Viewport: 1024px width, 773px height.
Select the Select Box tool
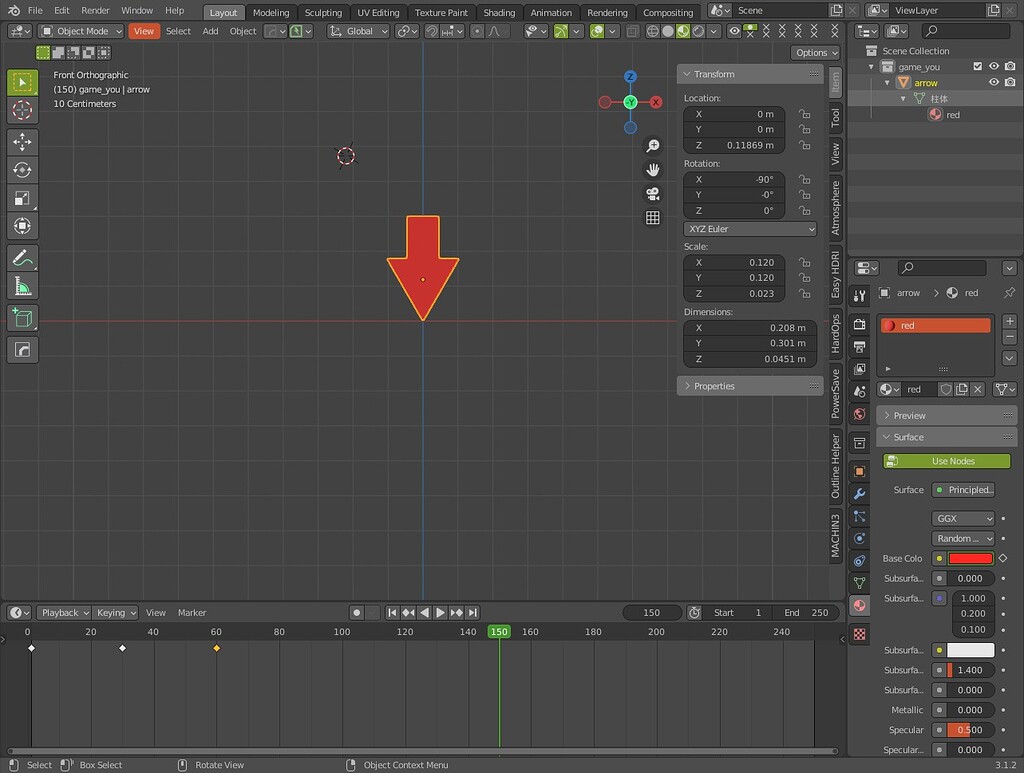coord(22,82)
